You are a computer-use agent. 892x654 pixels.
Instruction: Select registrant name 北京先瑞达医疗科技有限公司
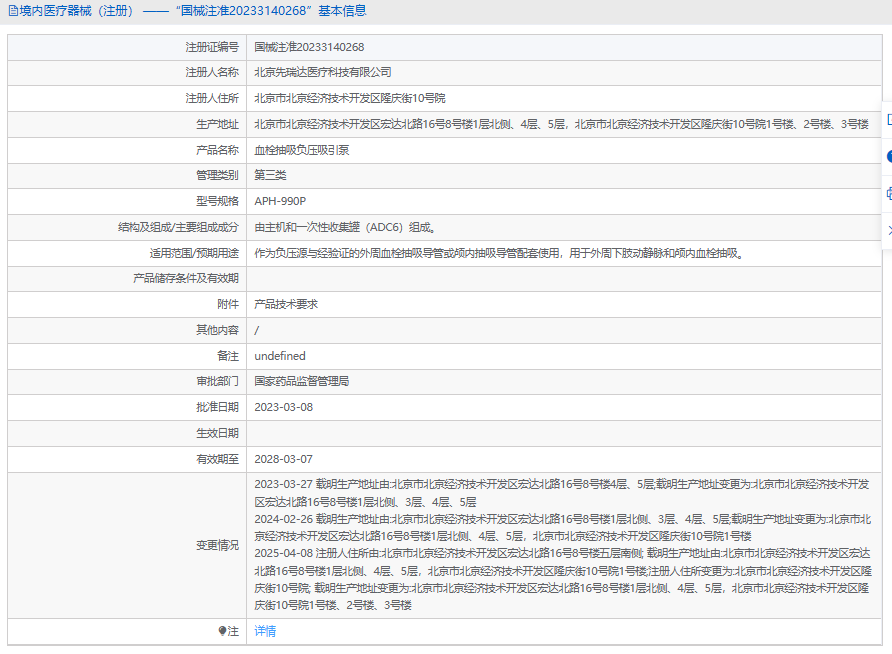pyautogui.click(x=322, y=72)
